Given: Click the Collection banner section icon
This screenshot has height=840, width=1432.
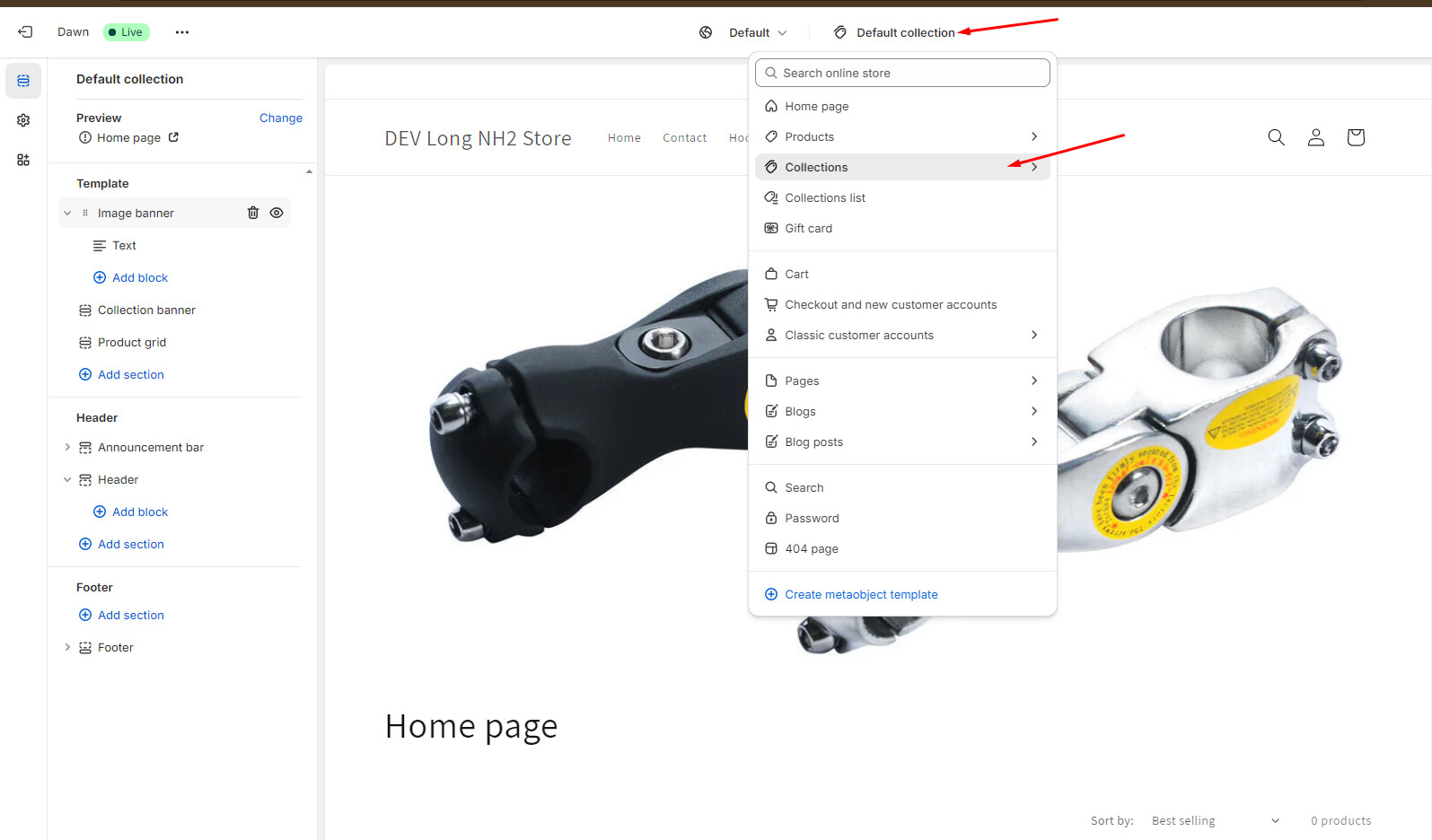Looking at the screenshot, I should click(x=85, y=310).
